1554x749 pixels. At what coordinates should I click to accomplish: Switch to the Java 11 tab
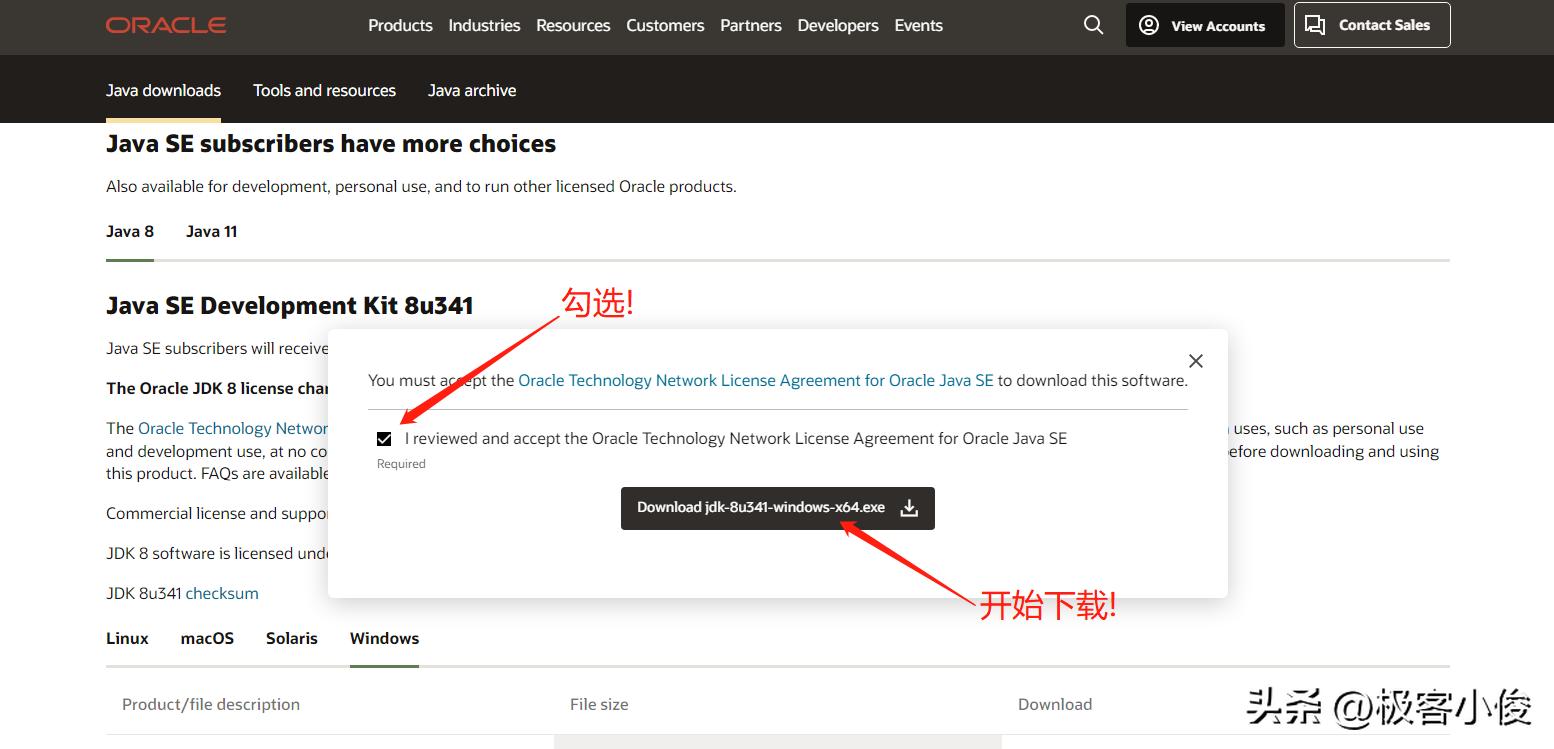pyautogui.click(x=212, y=232)
